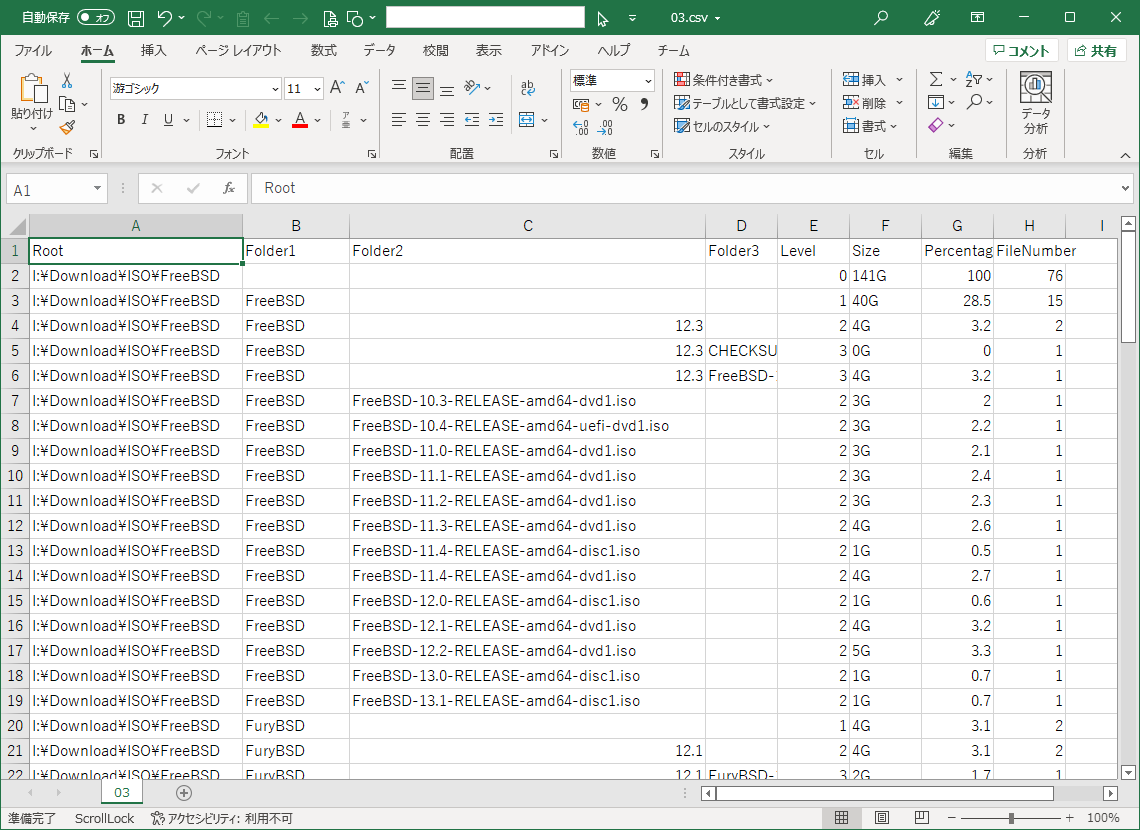Viewport: 1140px width, 830px height.
Task: Collapse the ribbon
Action: click(1125, 155)
